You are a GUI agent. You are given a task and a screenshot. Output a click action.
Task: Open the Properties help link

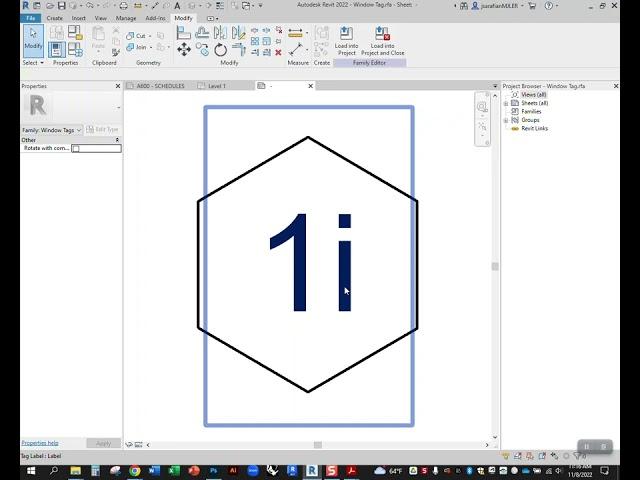40,443
